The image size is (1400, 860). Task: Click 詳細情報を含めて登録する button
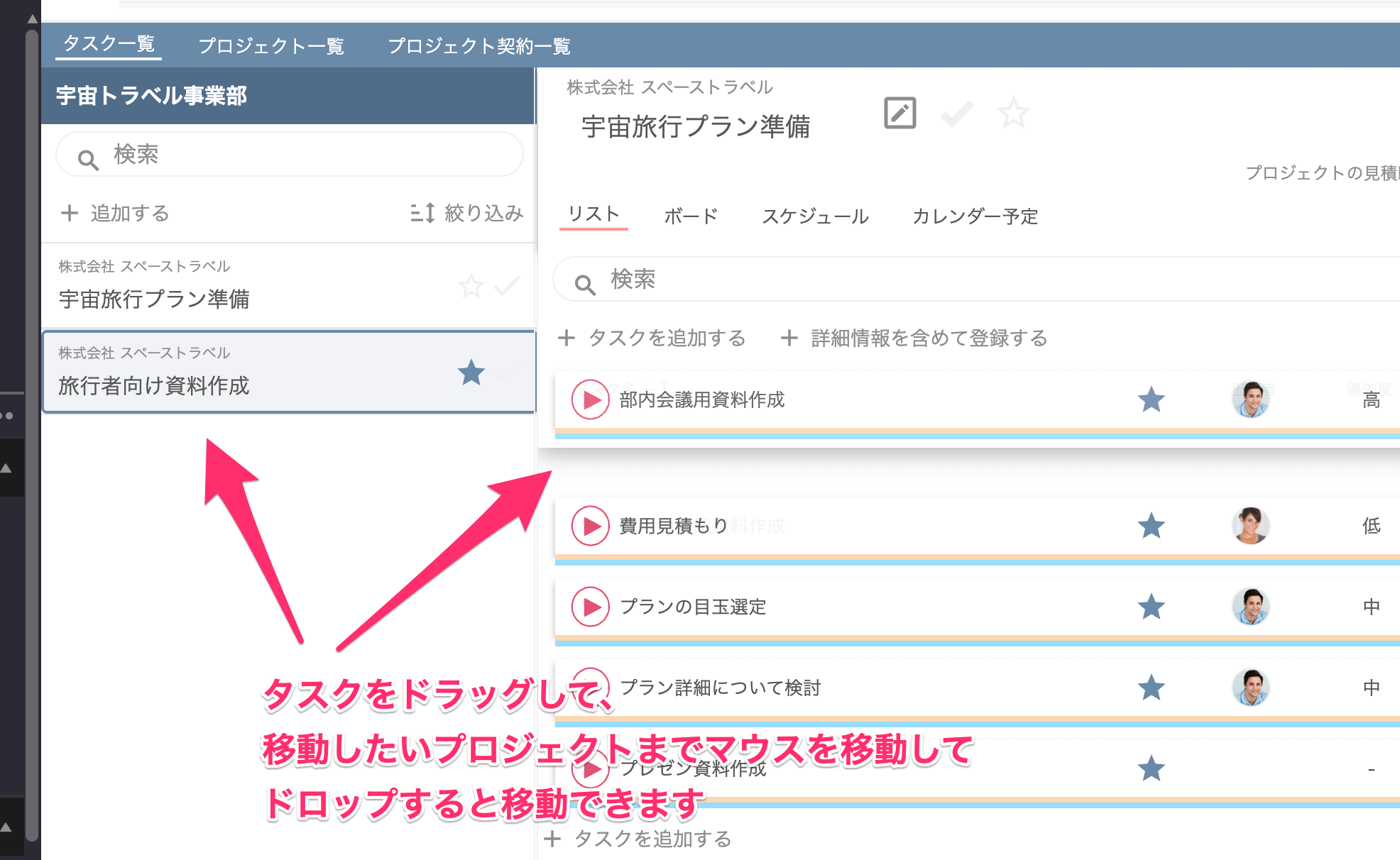point(914,338)
